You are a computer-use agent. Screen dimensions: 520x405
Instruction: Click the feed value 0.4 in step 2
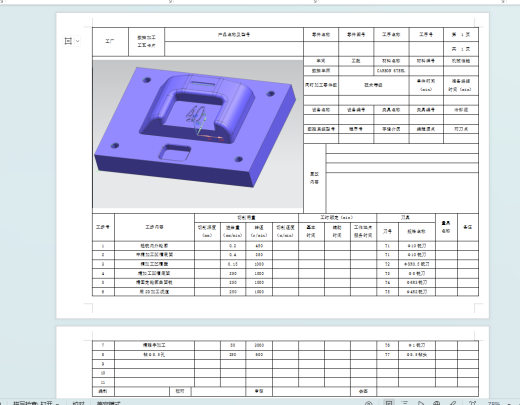tap(233, 255)
